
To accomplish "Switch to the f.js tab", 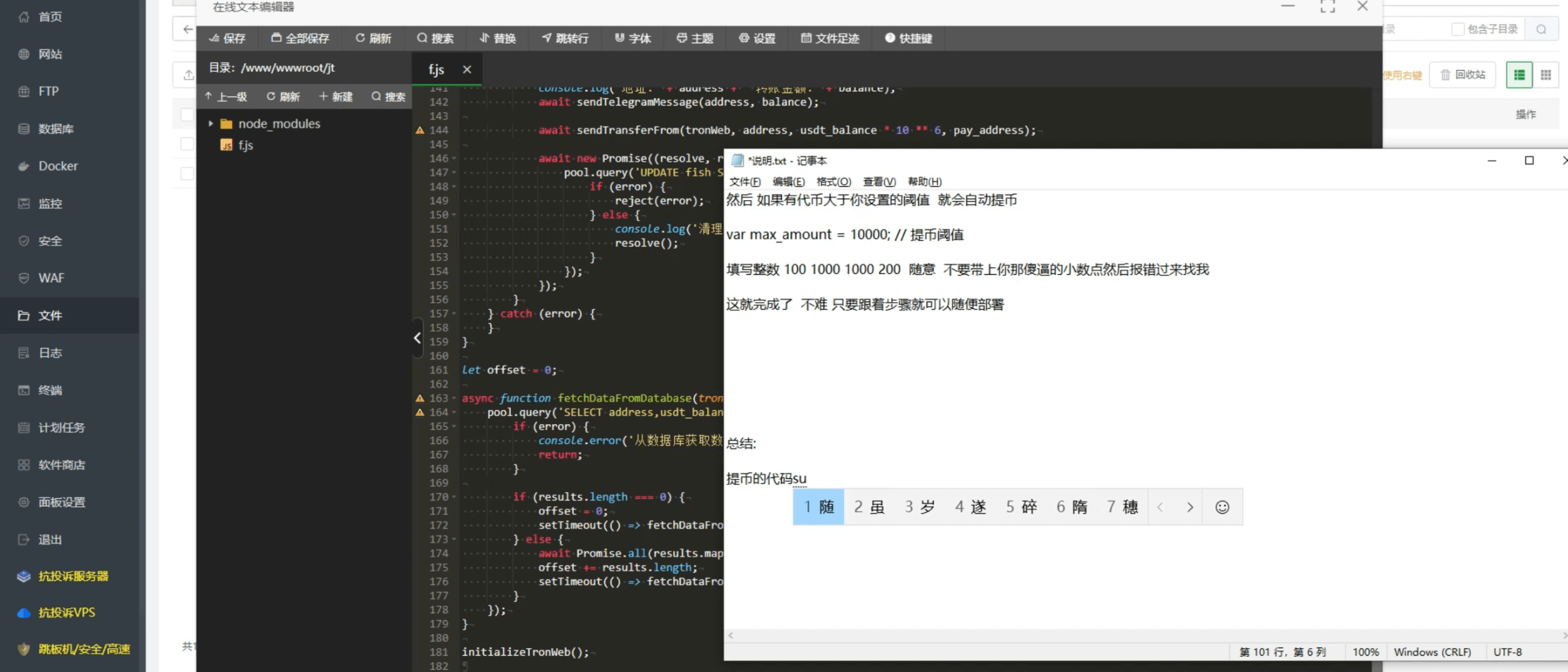I will (436, 69).
